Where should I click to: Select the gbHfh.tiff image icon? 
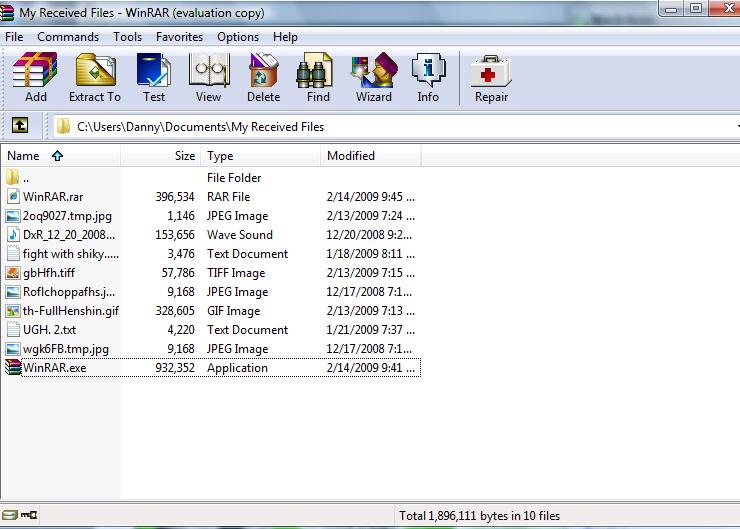(13, 273)
